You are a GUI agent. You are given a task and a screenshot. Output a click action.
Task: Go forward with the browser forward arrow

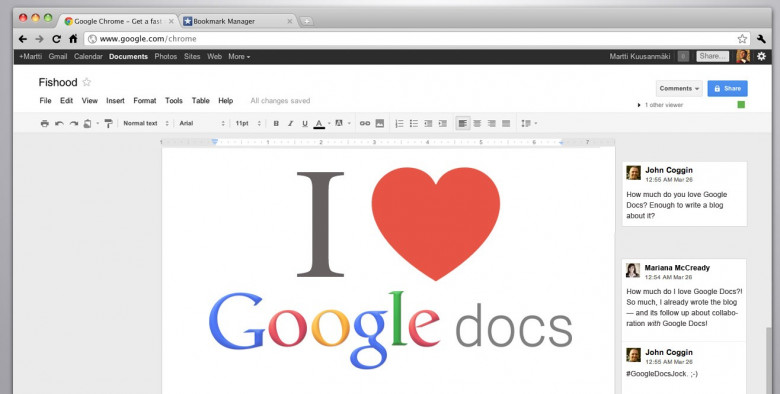[x=39, y=39]
